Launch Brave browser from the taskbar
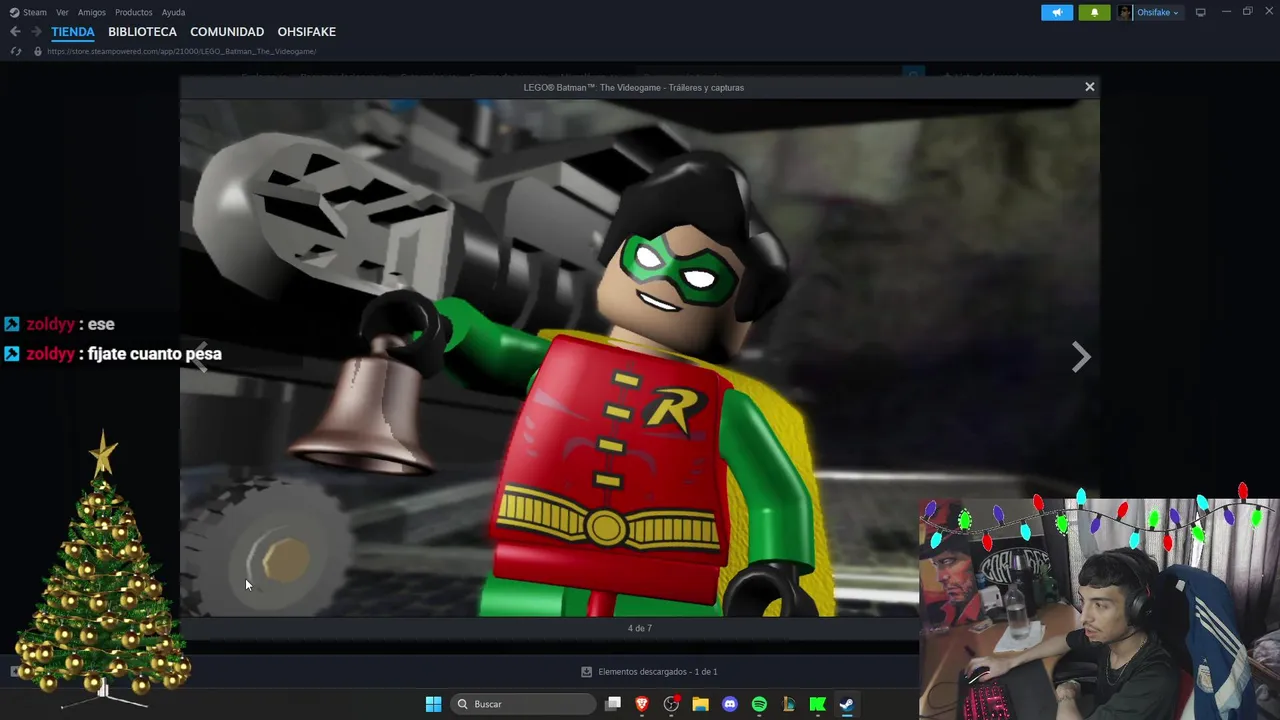1280x720 pixels. click(x=642, y=704)
